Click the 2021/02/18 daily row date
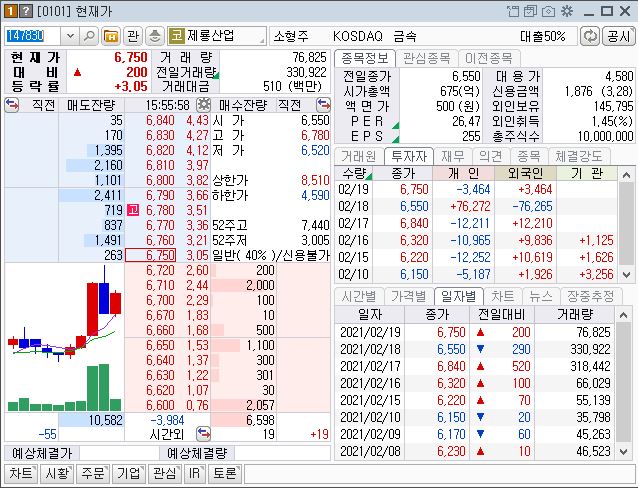The width and height of the screenshot is (638, 488). click(x=370, y=349)
